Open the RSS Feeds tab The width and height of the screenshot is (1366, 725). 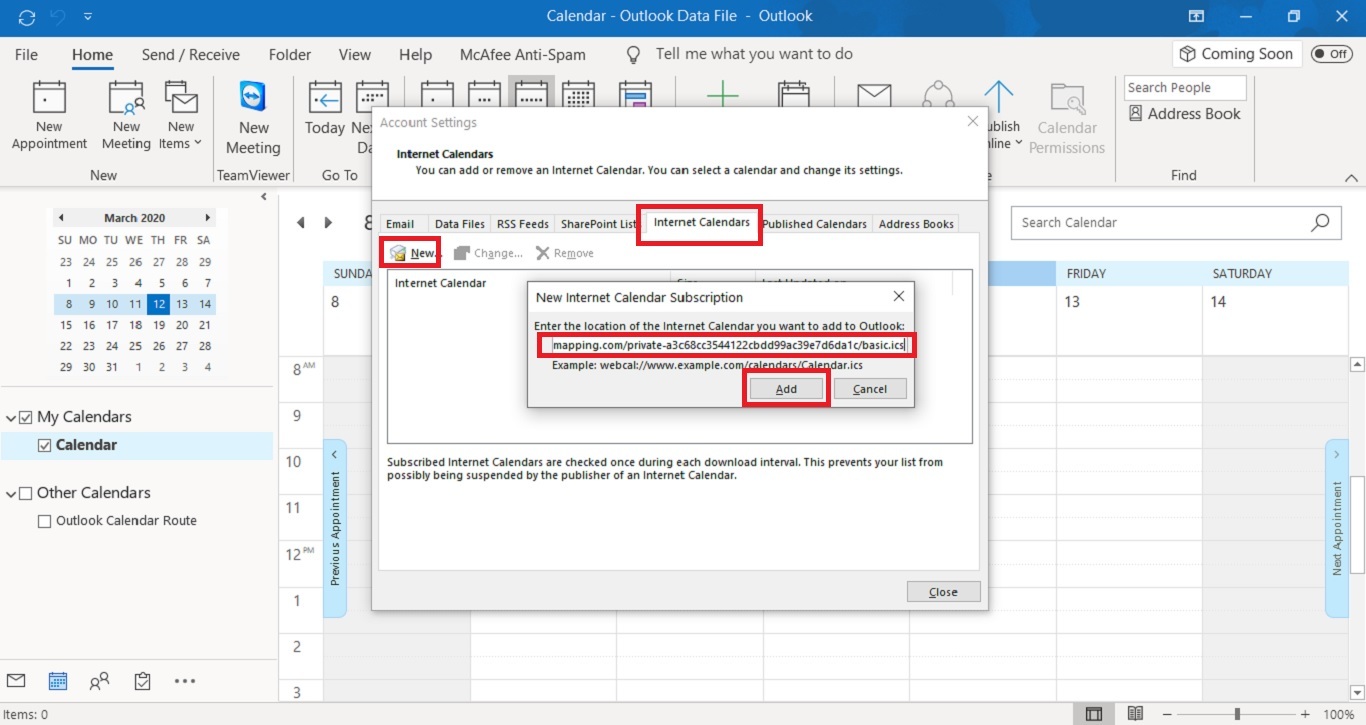click(x=523, y=224)
